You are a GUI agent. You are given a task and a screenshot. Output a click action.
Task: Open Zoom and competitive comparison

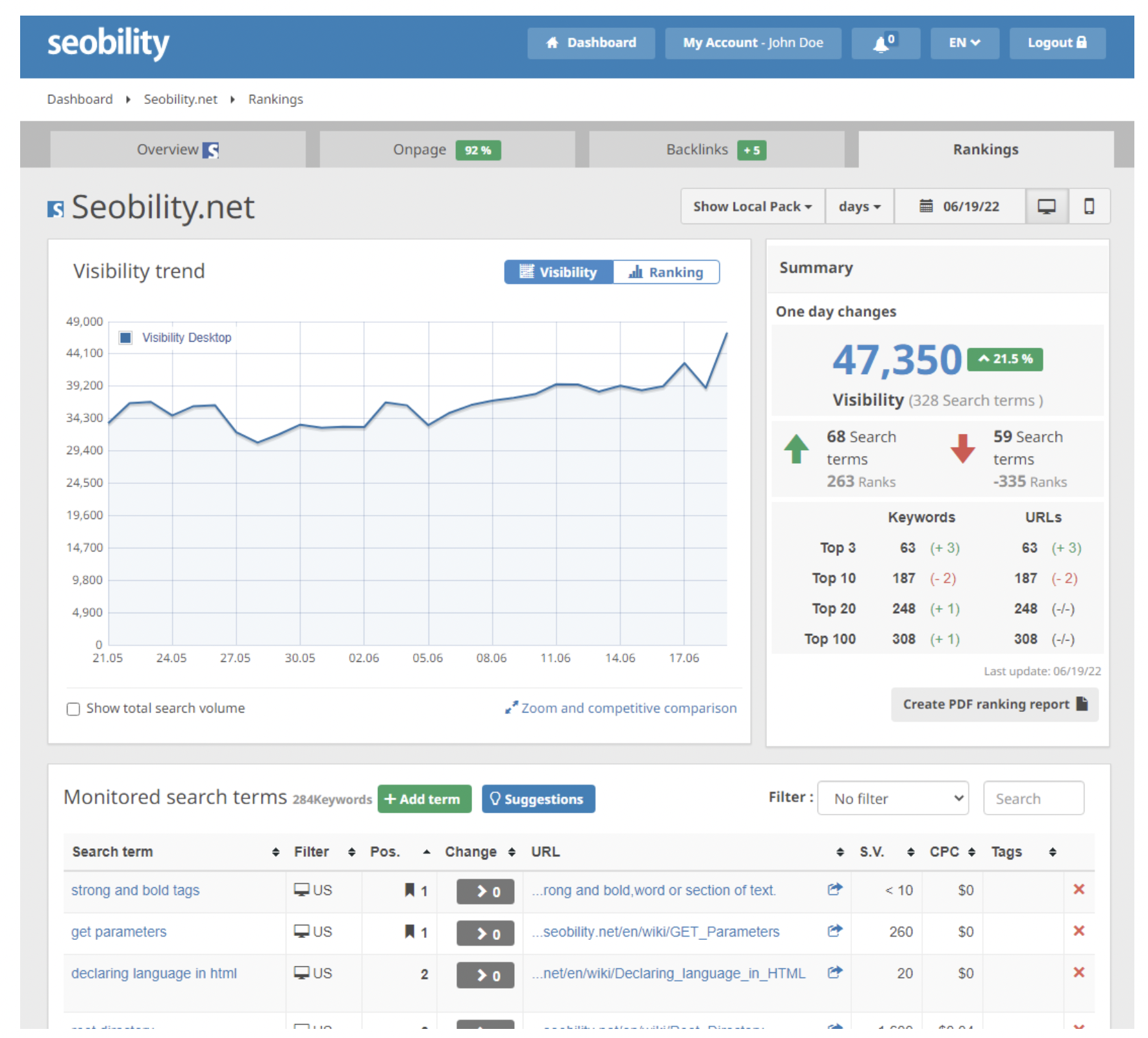[621, 708]
